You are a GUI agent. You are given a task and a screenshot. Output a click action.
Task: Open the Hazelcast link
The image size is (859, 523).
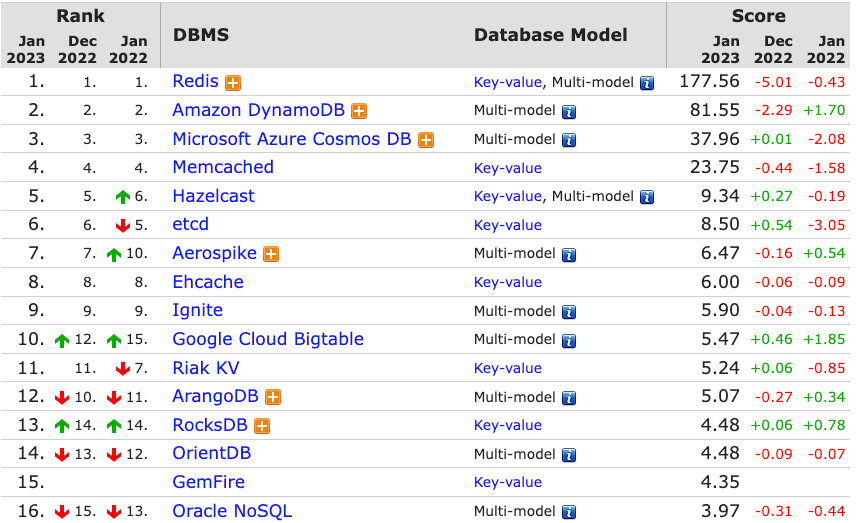tap(214, 196)
